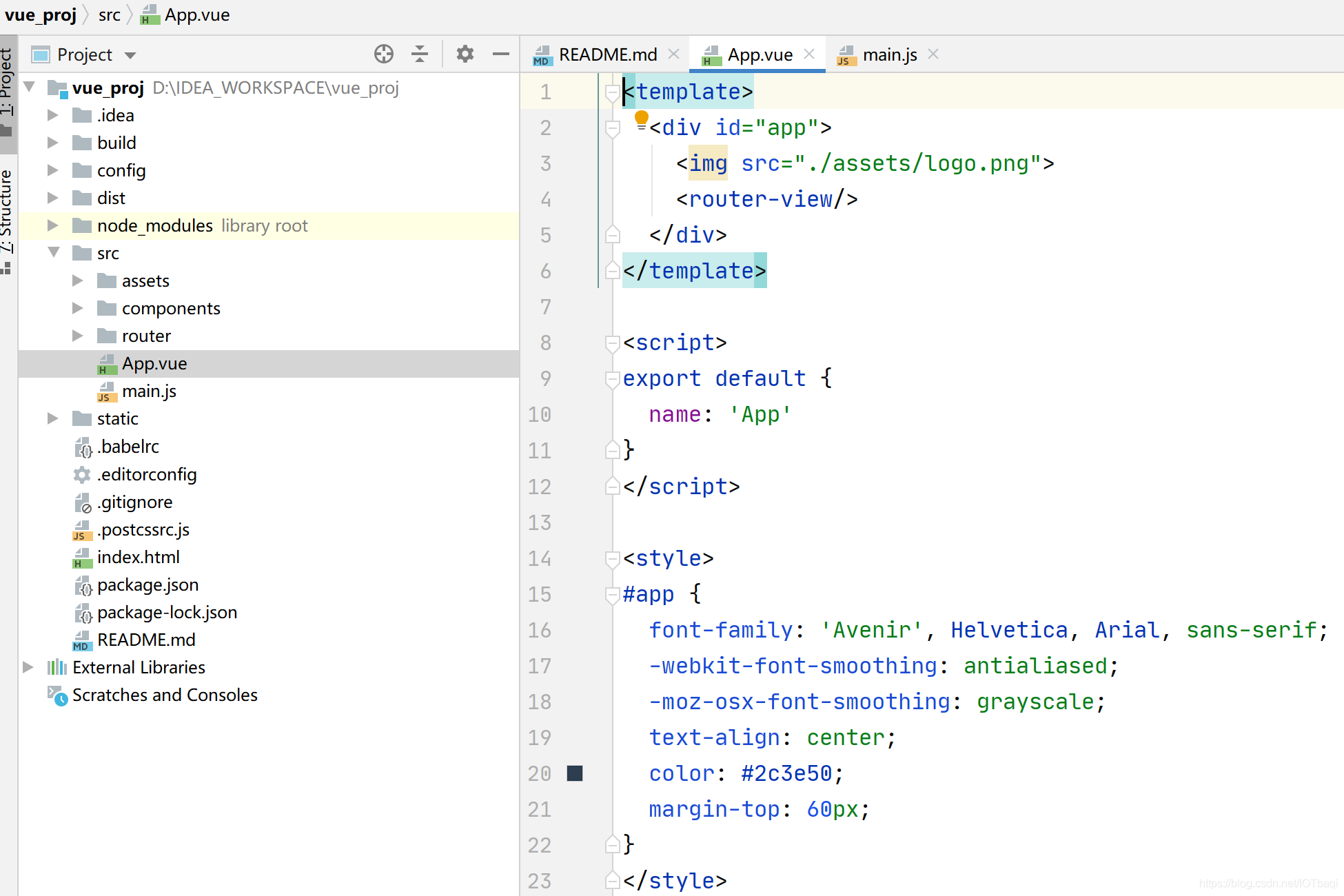Select the .editorconfig file
Image resolution: width=1344 pixels, height=896 pixels.
269,474
